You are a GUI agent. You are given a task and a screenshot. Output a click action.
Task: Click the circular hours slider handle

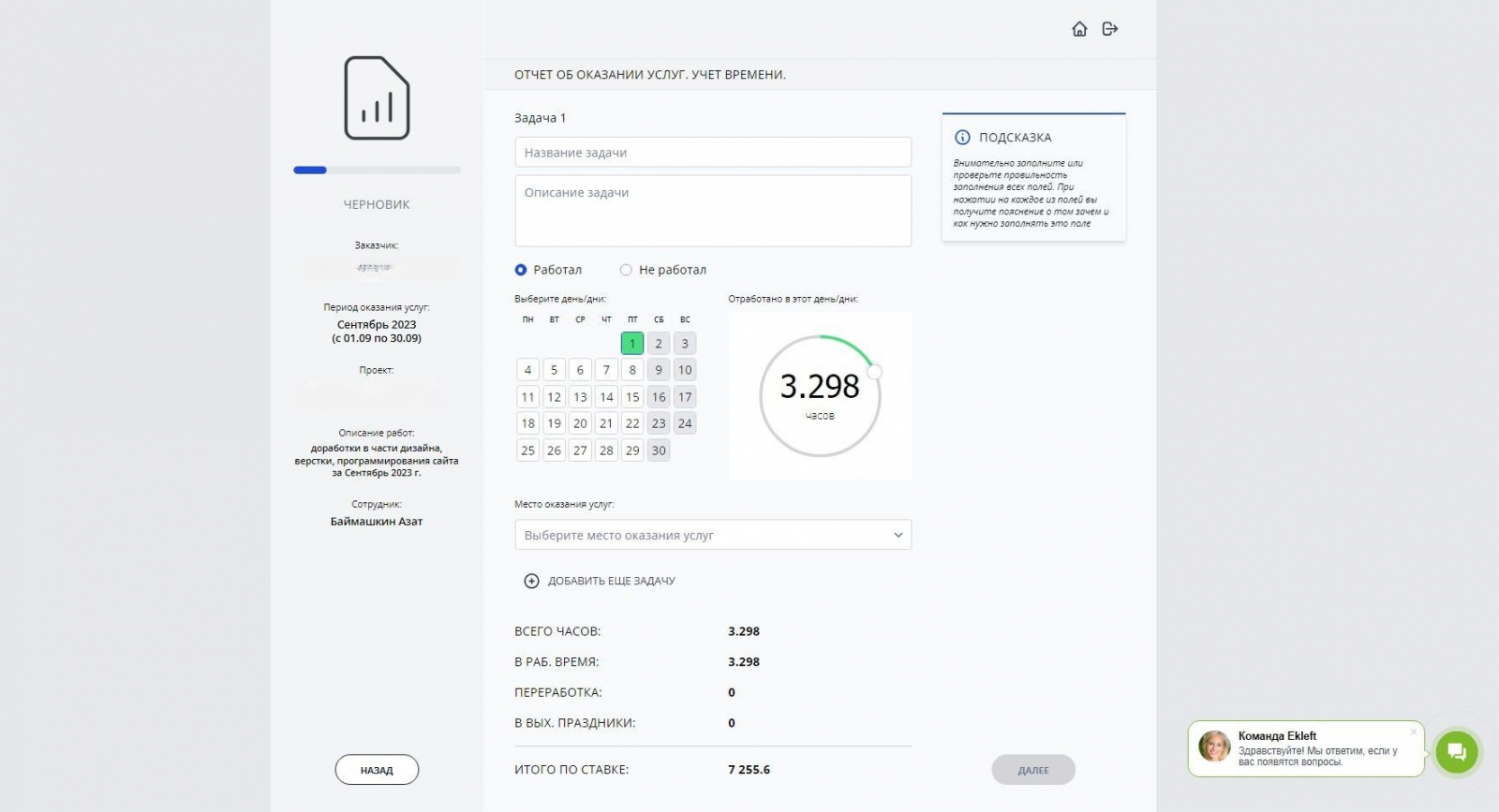874,372
